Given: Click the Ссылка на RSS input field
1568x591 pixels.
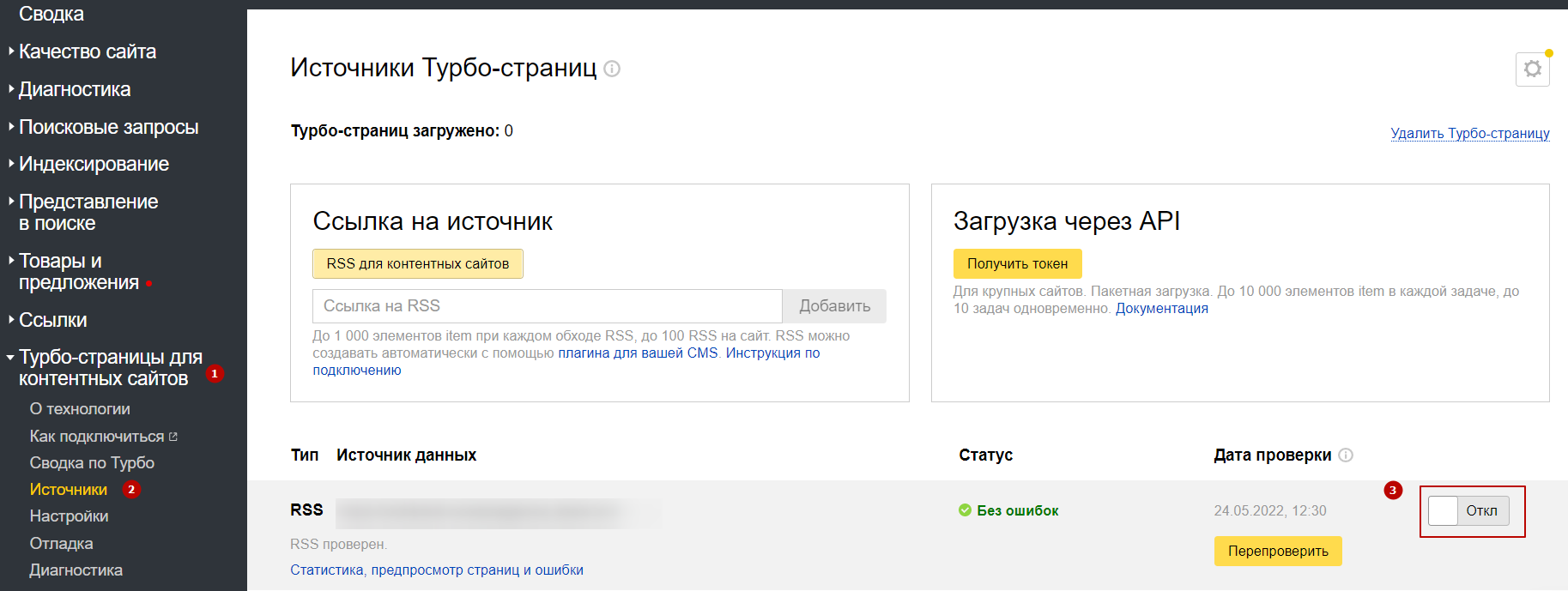Looking at the screenshot, I should pos(547,306).
